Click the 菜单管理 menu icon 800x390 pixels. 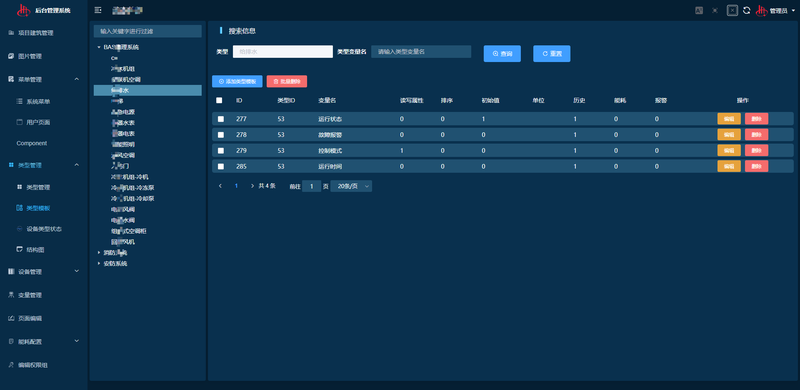(x=11, y=79)
